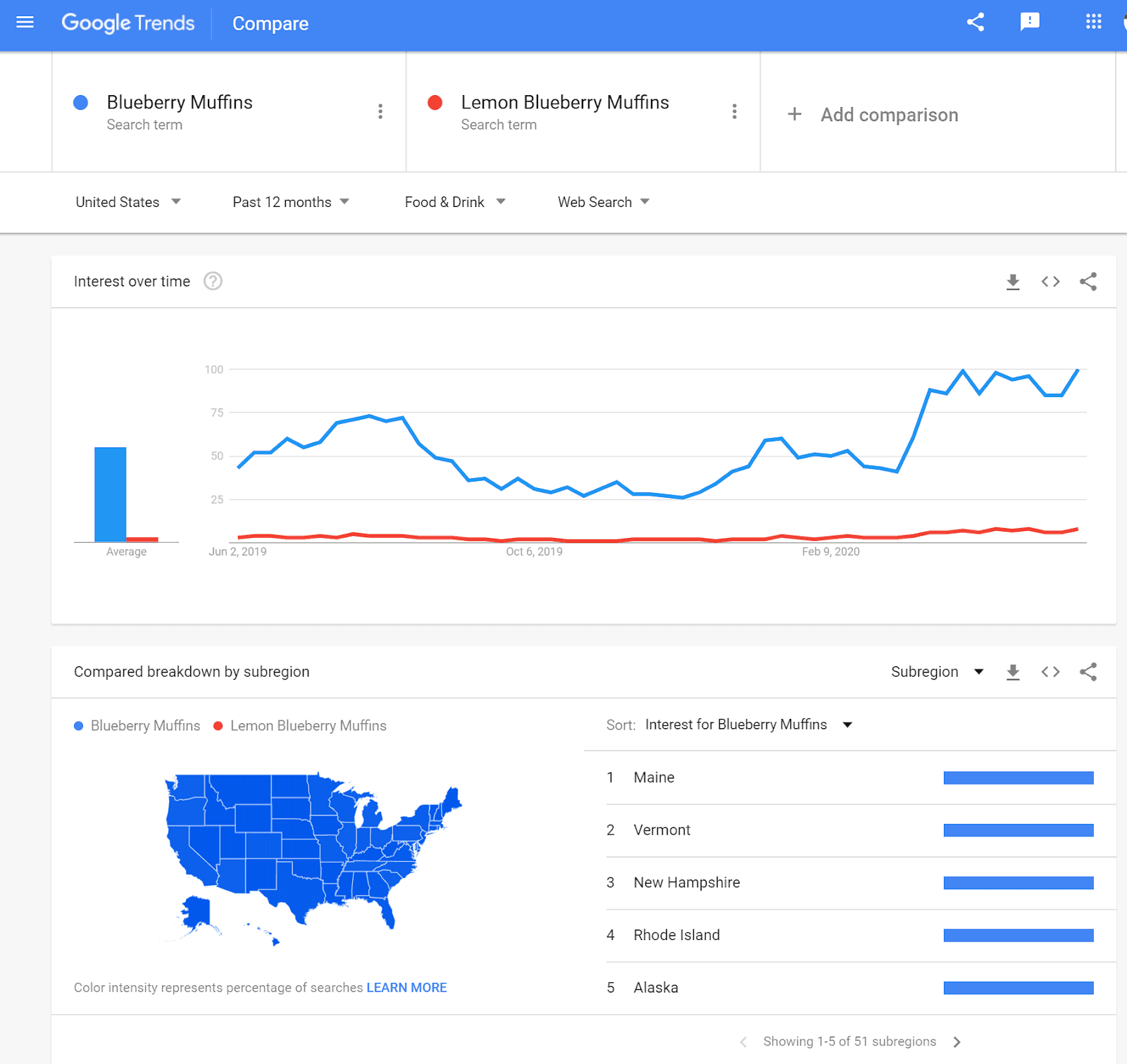Get embed code for the subregion map
The image size is (1127, 1064).
pyautogui.click(x=1050, y=672)
